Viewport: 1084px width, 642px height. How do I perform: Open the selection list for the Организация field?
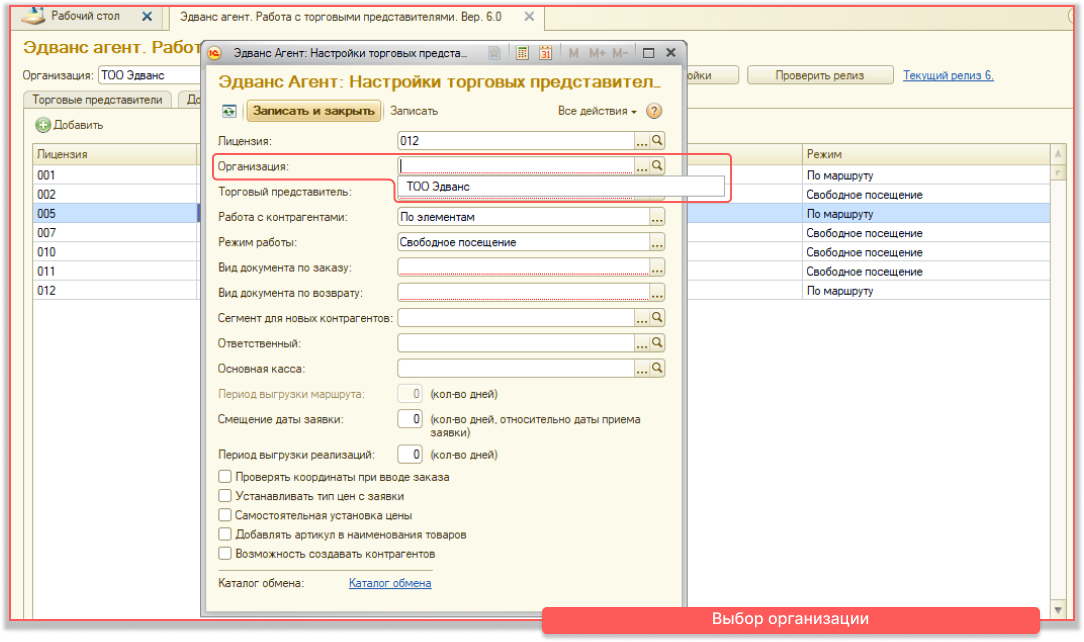[x=642, y=167]
